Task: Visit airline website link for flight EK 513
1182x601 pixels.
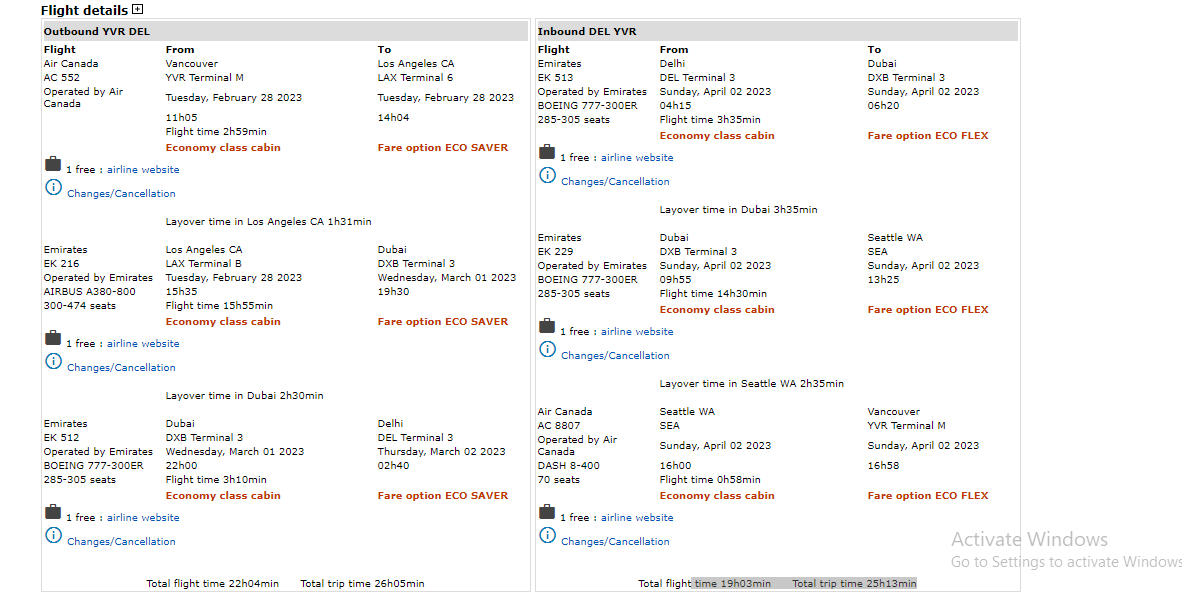Action: (x=637, y=158)
